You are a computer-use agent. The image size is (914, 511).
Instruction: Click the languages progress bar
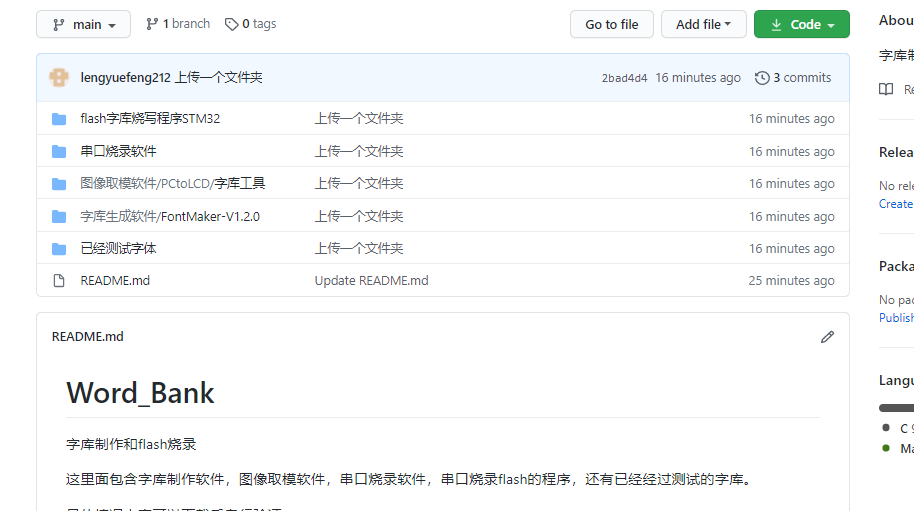pos(896,408)
